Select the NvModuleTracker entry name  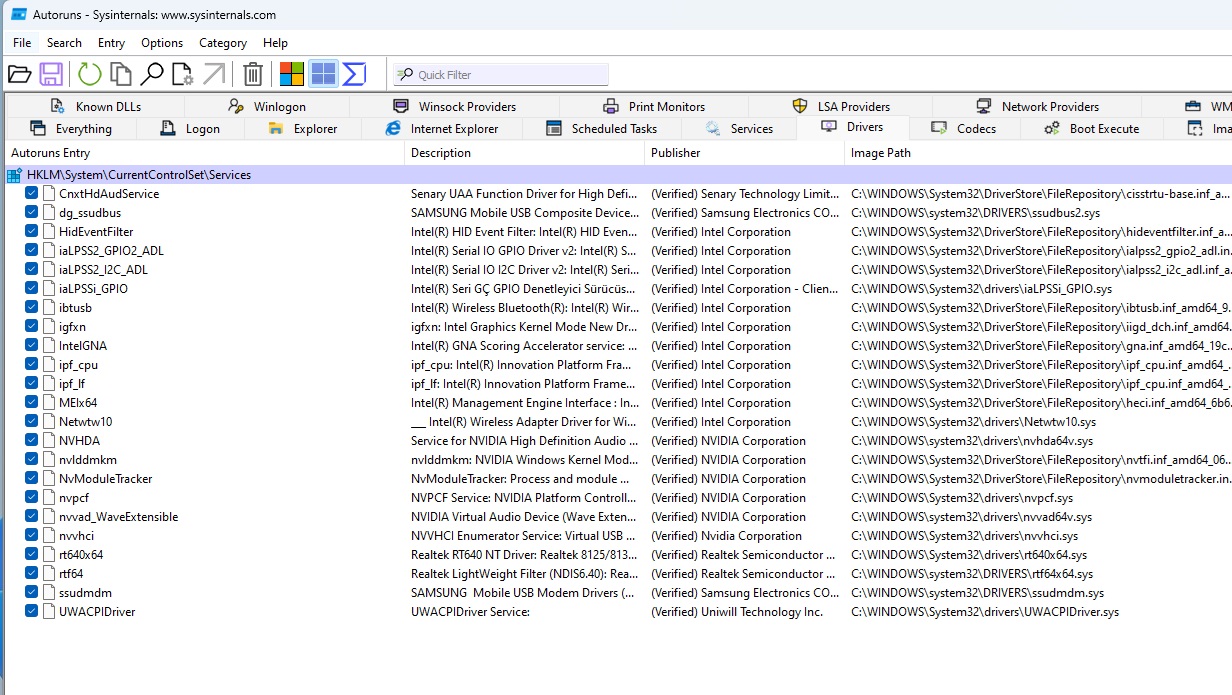[105, 479]
